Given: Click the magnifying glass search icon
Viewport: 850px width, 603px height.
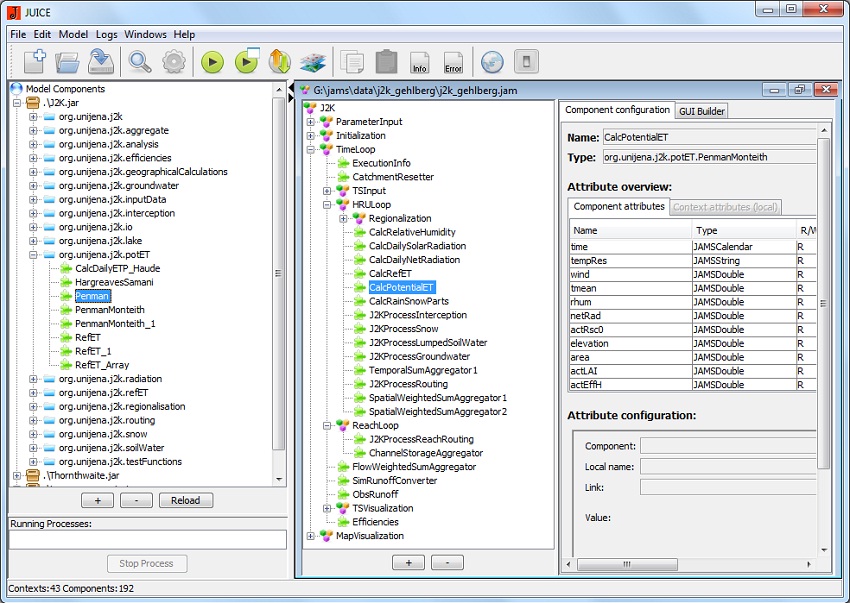Looking at the screenshot, I should click(x=140, y=62).
